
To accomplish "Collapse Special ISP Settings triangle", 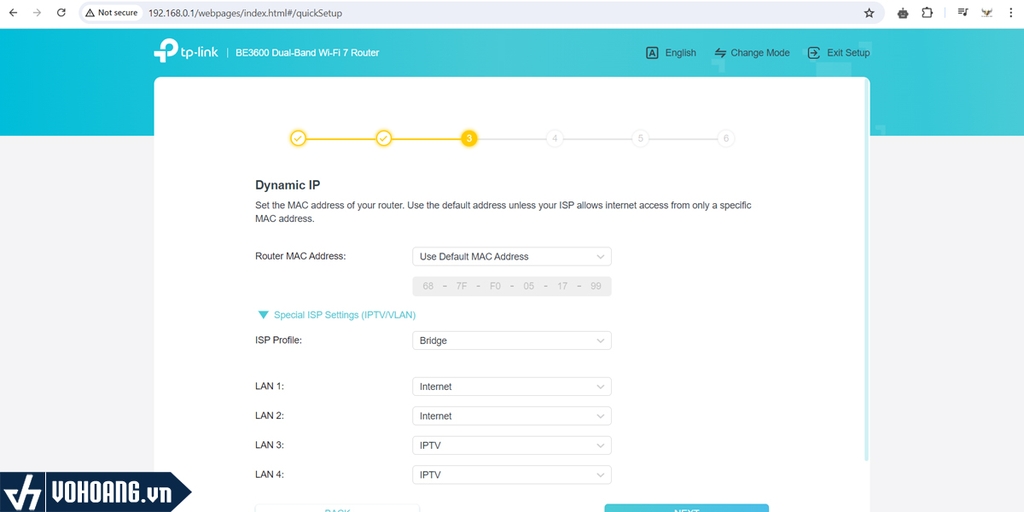I will [x=263, y=315].
